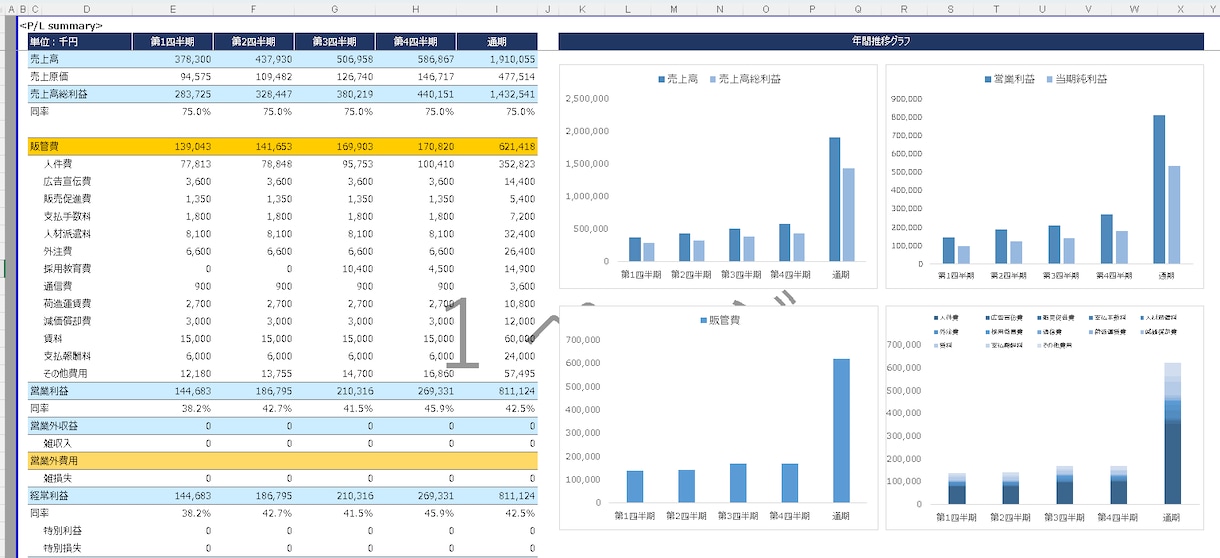Click the cell with value 378,300
The image size is (1220, 558).
(x=173, y=60)
